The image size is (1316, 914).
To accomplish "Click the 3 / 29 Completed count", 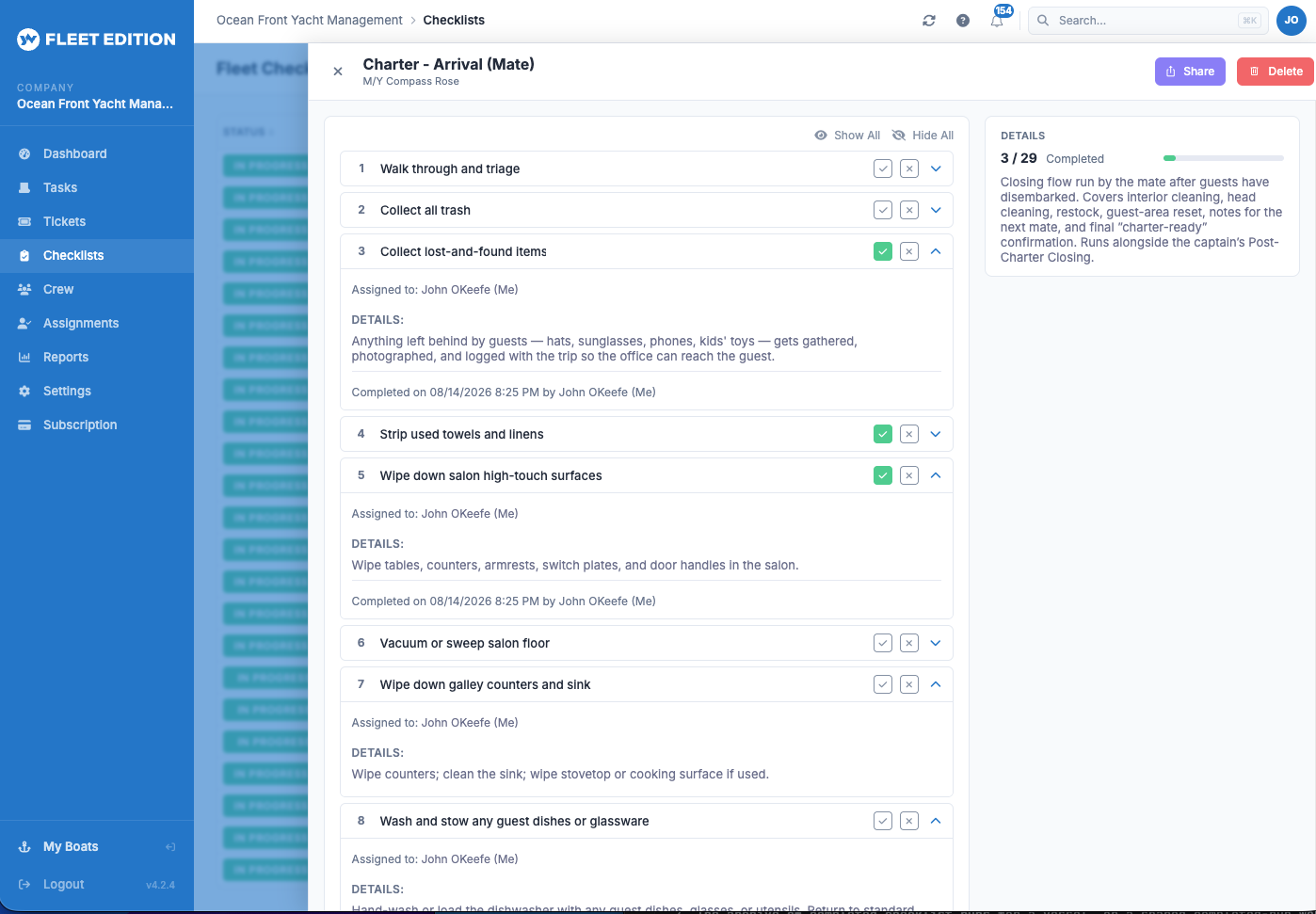I will click(1052, 158).
